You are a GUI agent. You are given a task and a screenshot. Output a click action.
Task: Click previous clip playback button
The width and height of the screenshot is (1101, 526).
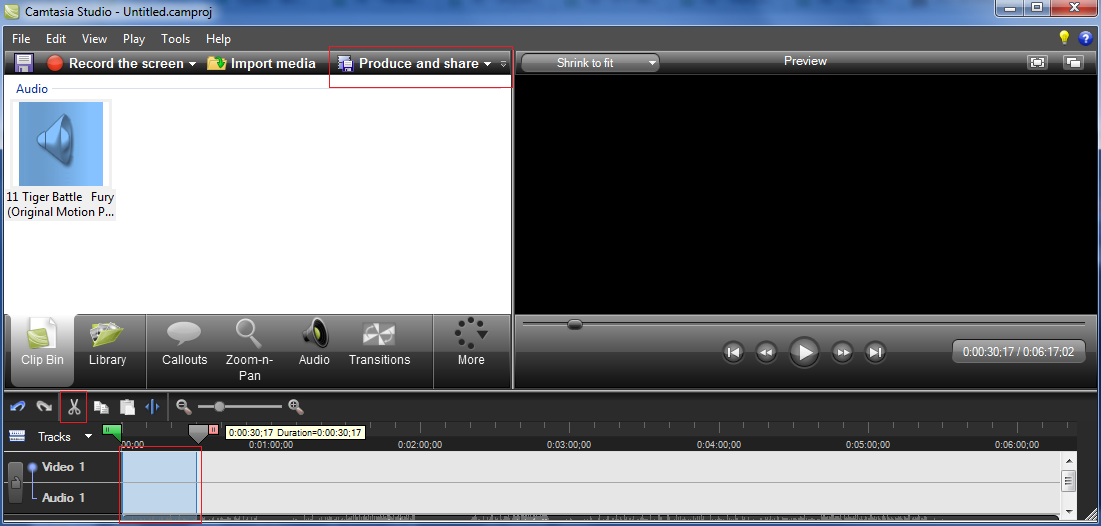[733, 353]
